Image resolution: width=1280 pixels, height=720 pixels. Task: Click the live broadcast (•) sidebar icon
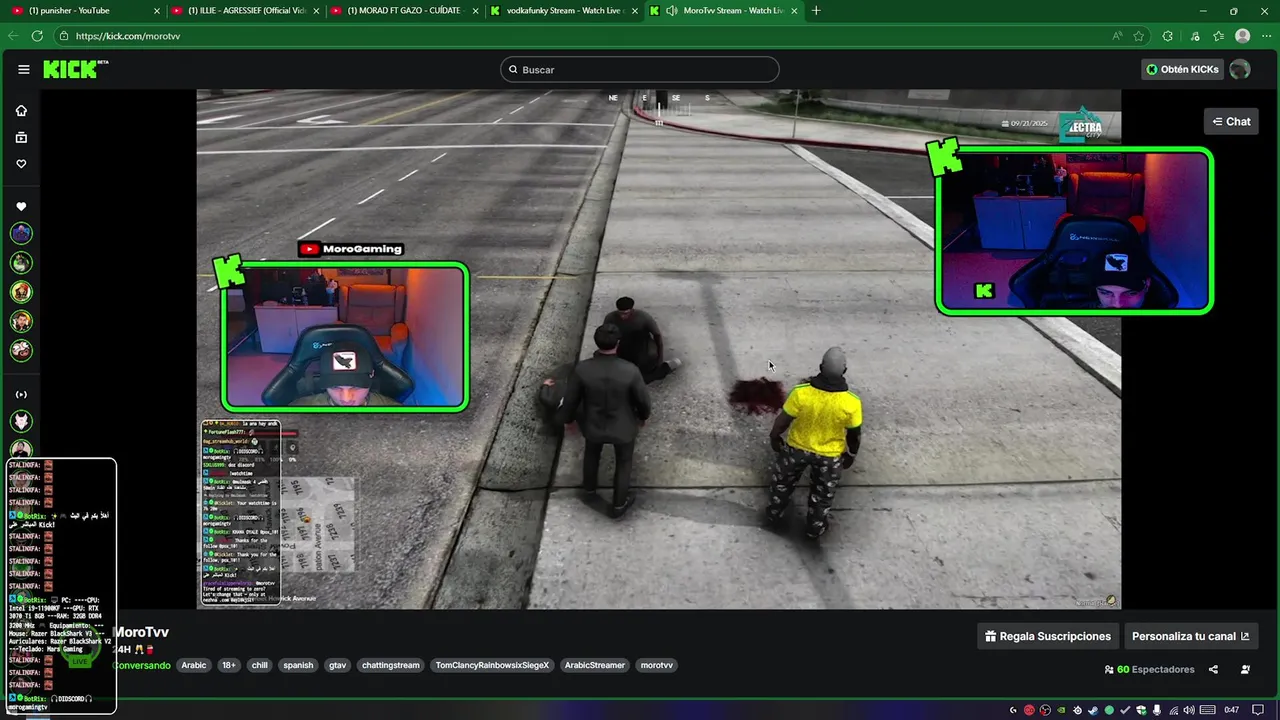click(x=21, y=394)
